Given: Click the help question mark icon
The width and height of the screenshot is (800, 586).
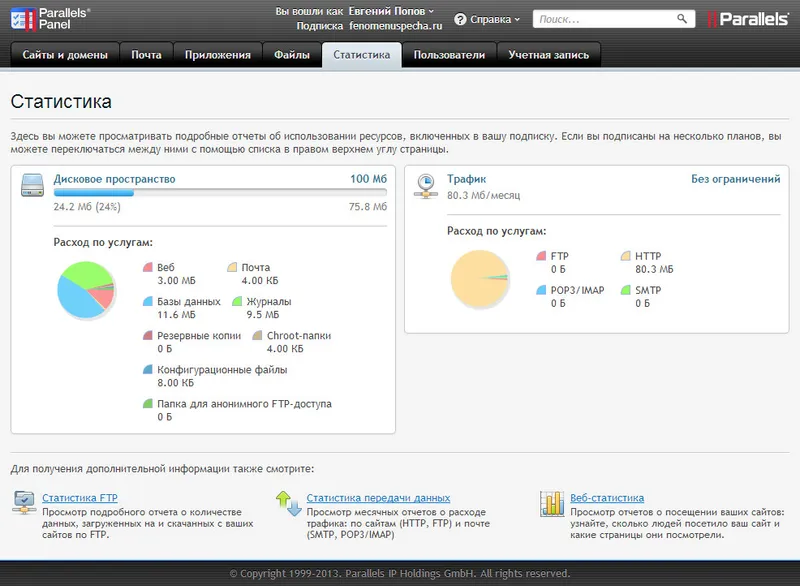Looking at the screenshot, I should [x=460, y=19].
